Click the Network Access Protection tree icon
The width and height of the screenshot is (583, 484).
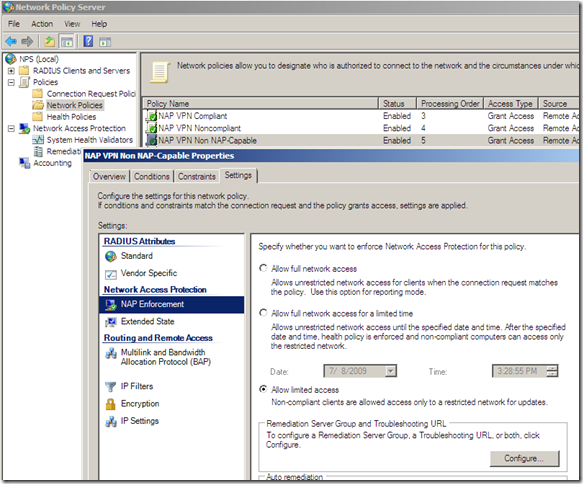[x=25, y=129]
